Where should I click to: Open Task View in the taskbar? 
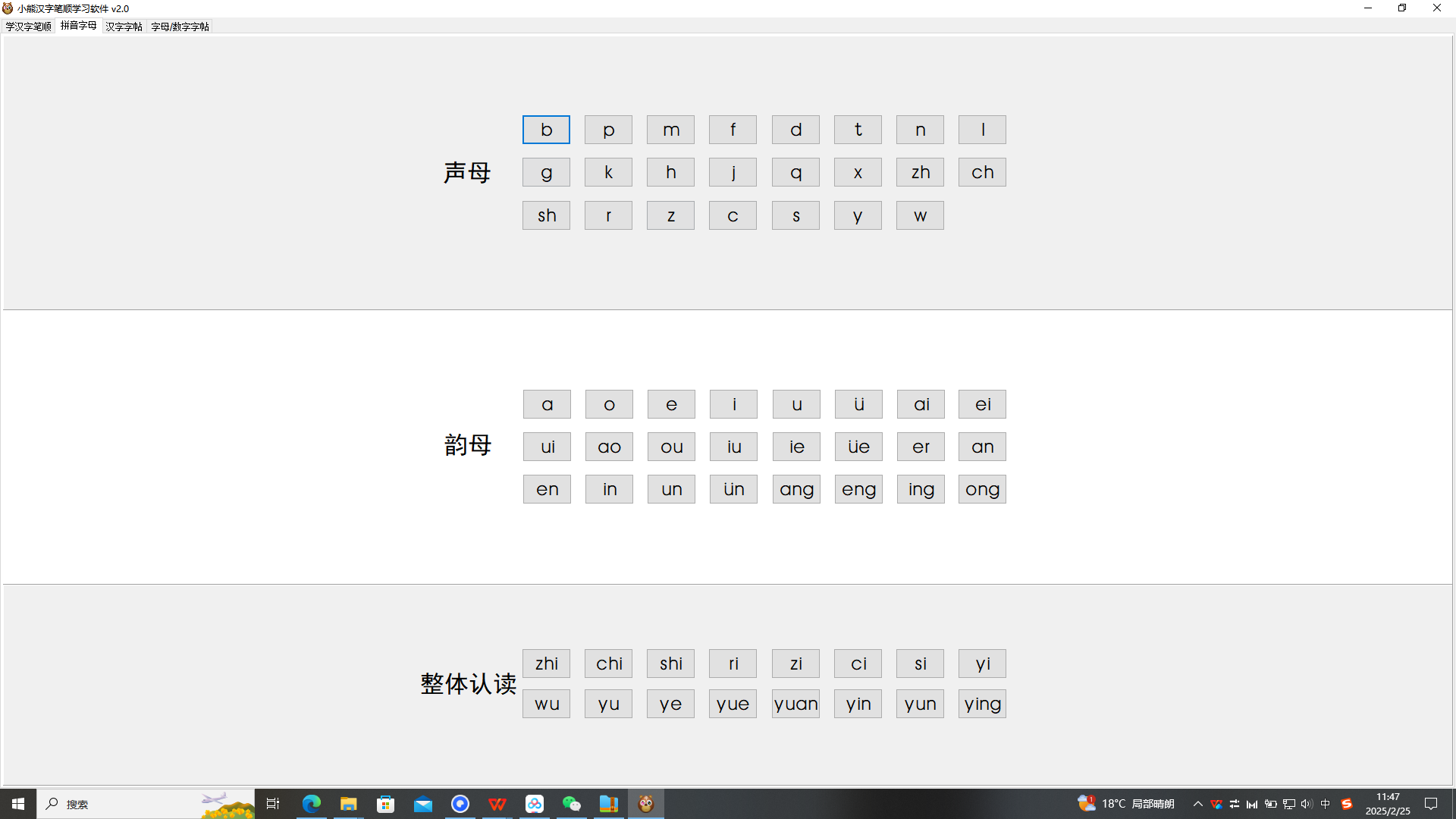(273, 804)
